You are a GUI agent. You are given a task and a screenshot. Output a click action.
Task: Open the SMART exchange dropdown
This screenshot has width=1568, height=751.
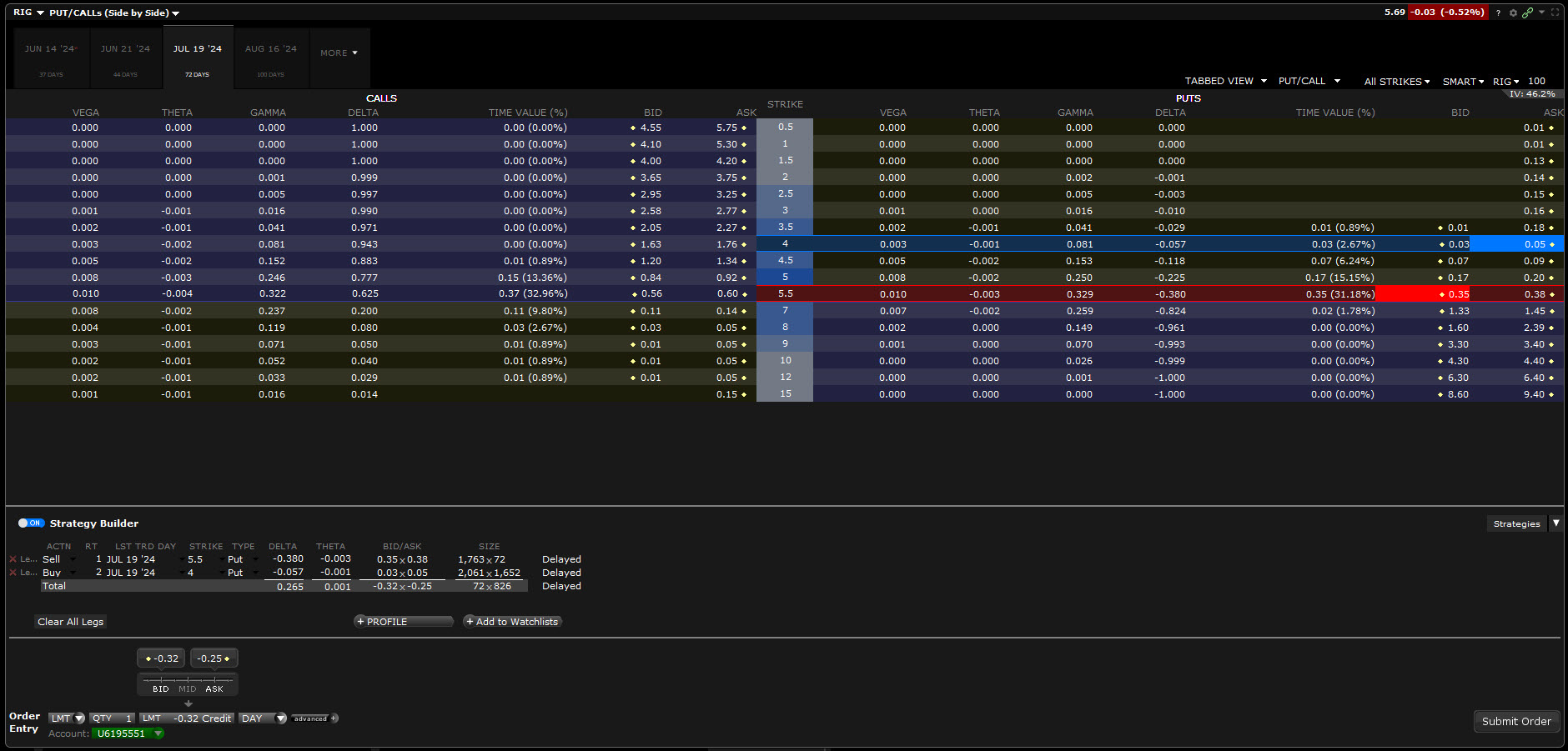[1463, 82]
